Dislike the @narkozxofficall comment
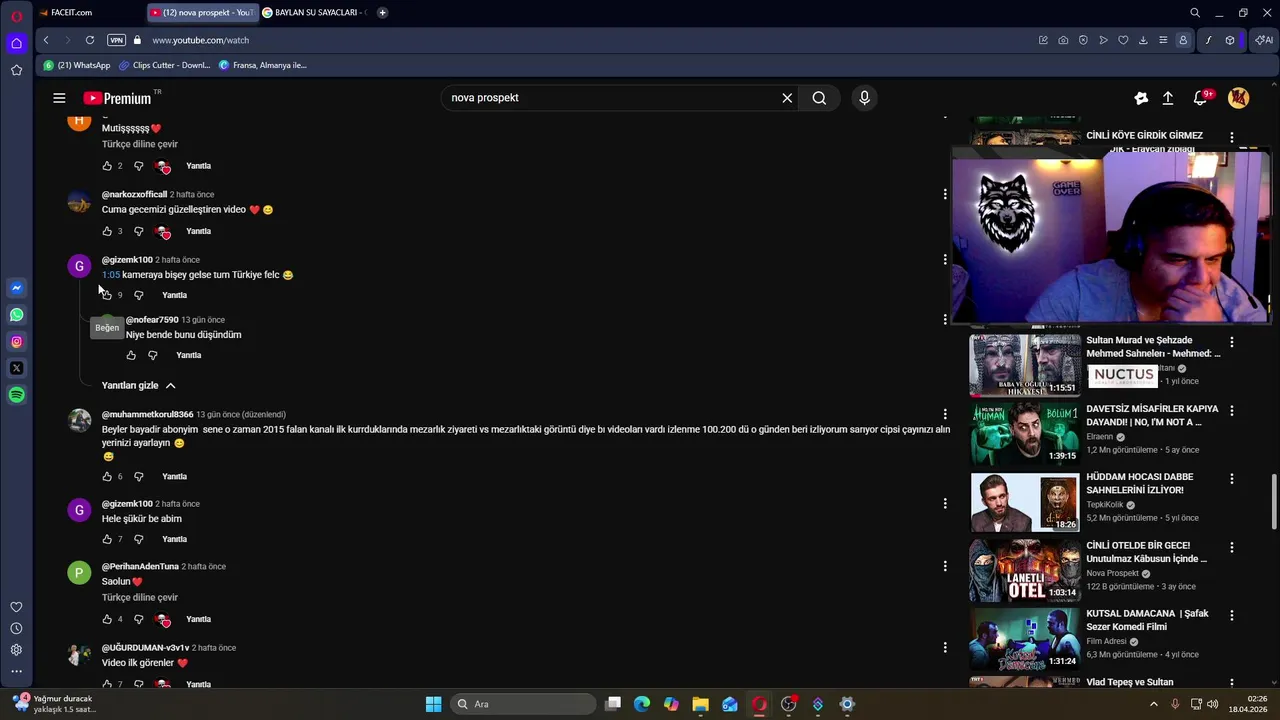The height and width of the screenshot is (720, 1280). (139, 231)
